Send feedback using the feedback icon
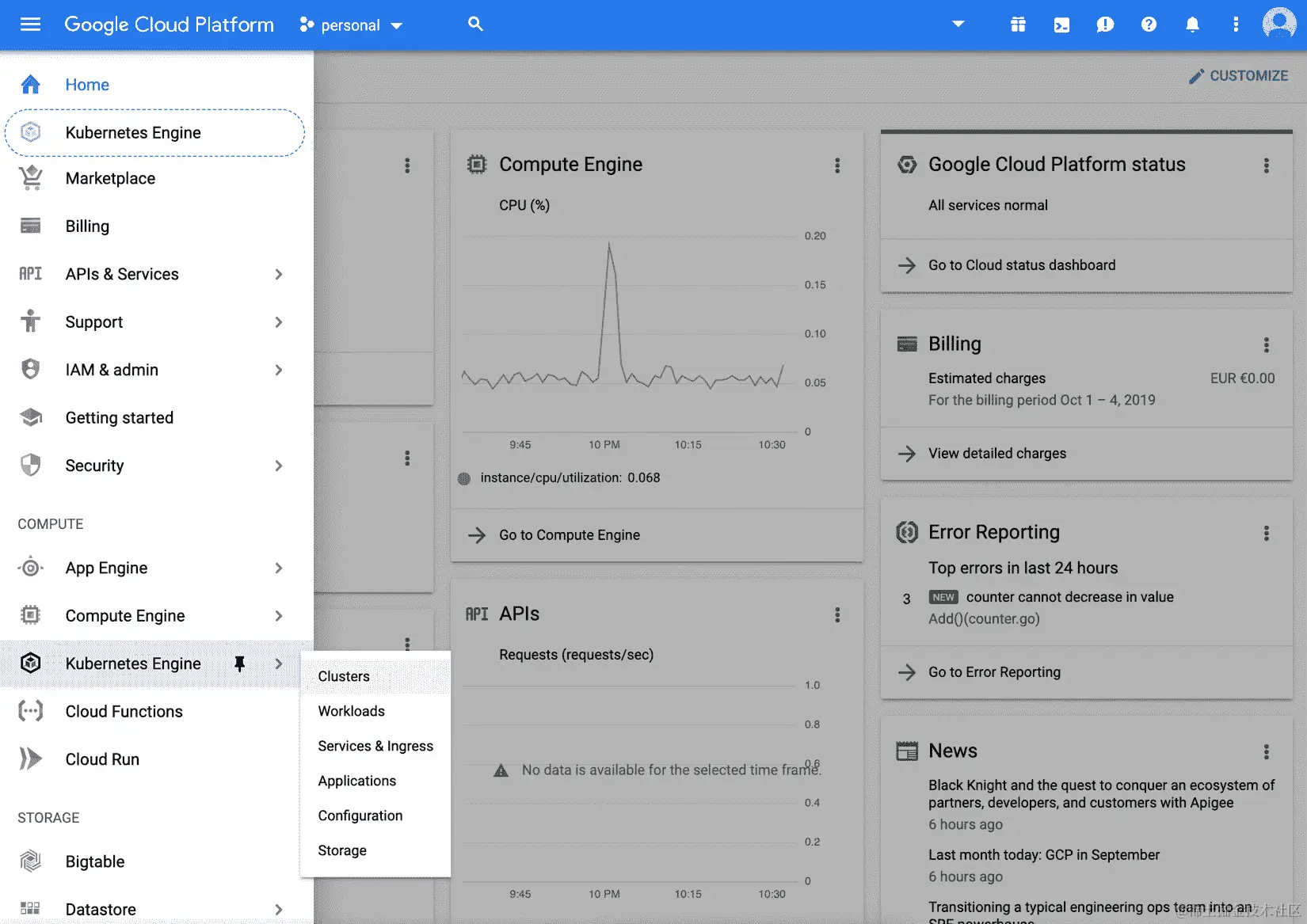The image size is (1307, 924). [1105, 25]
